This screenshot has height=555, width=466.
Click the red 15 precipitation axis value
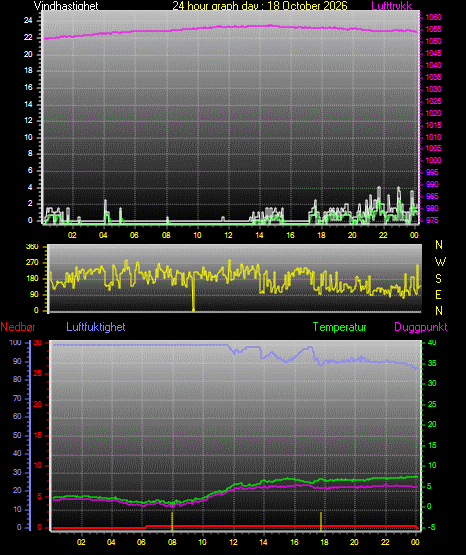click(38, 435)
